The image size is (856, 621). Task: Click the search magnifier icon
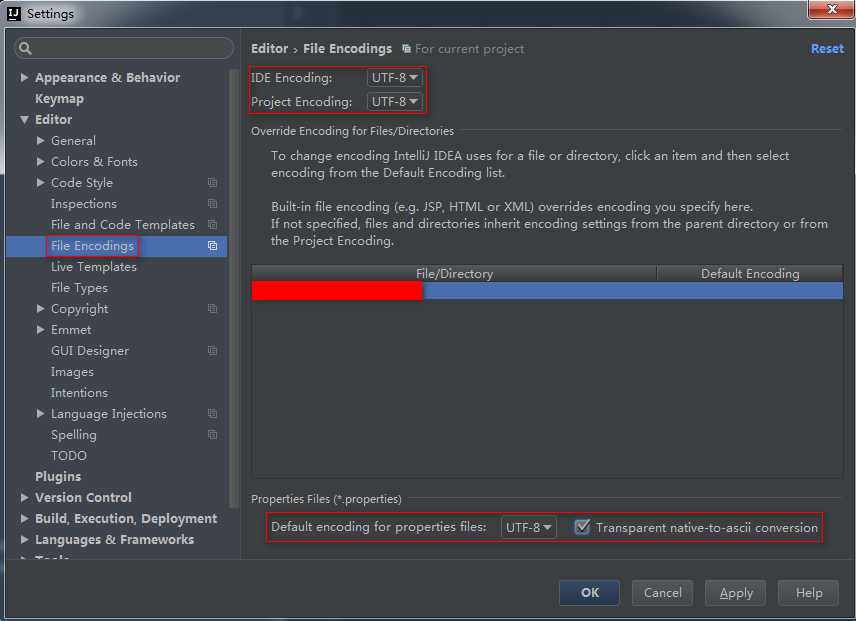[25, 49]
